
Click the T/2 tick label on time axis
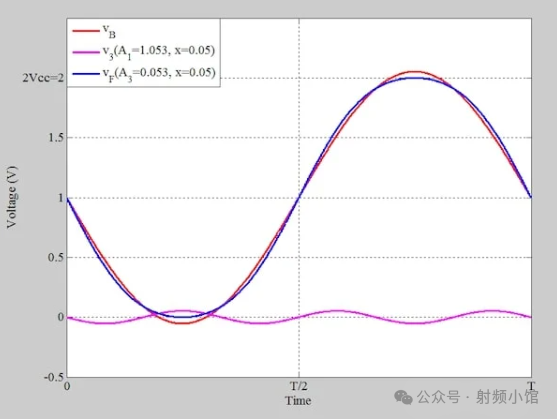pyautogui.click(x=298, y=386)
